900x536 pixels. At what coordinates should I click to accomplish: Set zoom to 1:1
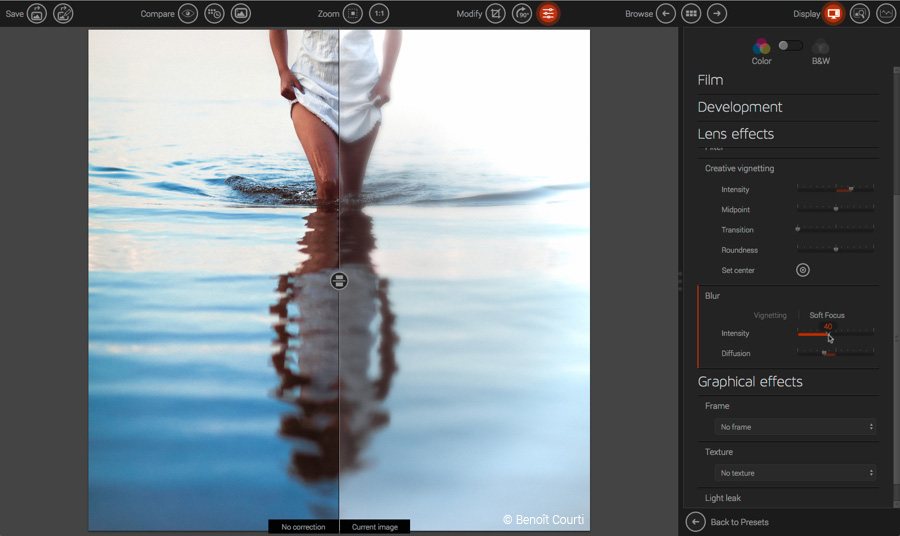pos(379,13)
